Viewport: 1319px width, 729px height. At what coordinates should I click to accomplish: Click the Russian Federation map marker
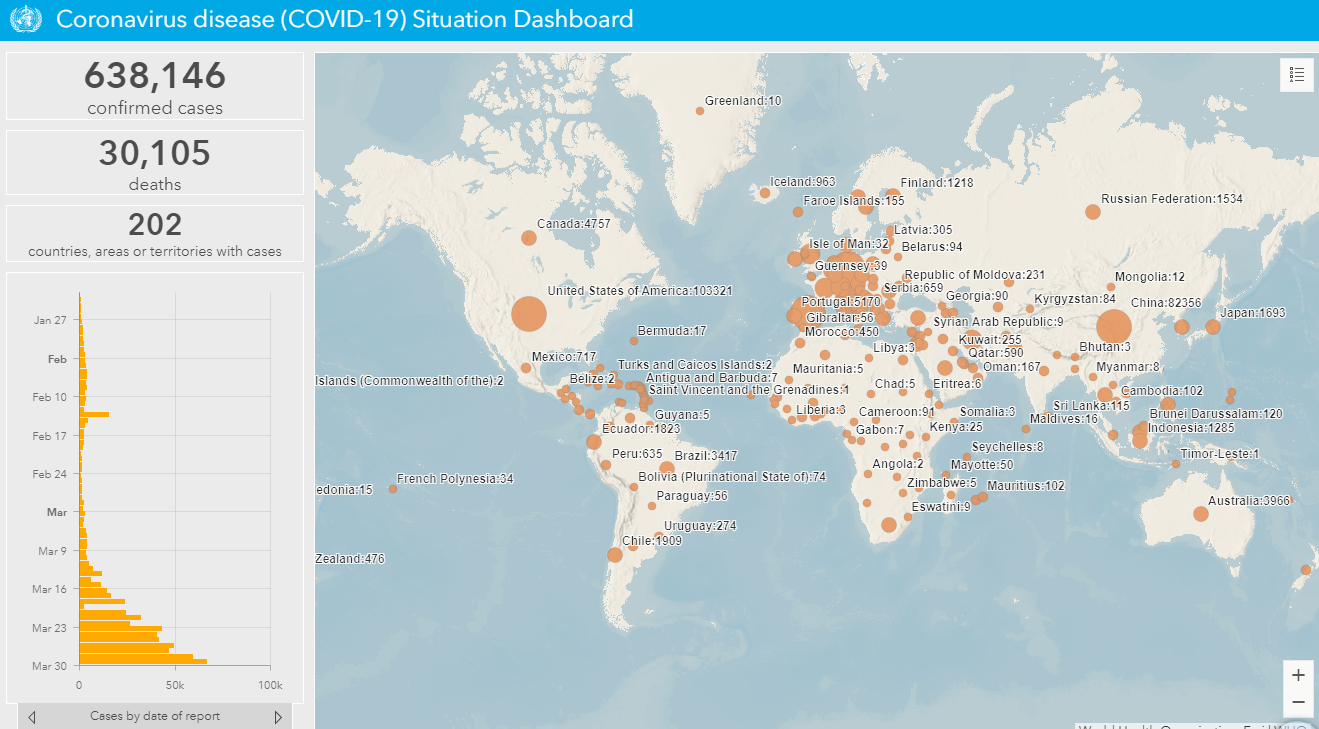(x=1091, y=211)
